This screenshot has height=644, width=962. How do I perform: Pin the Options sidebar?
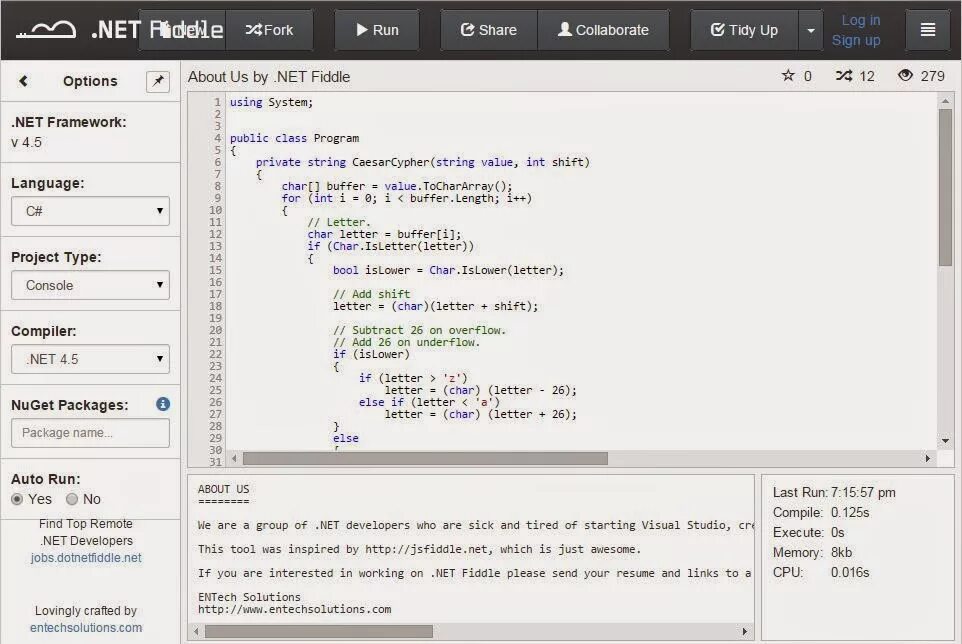tap(158, 81)
